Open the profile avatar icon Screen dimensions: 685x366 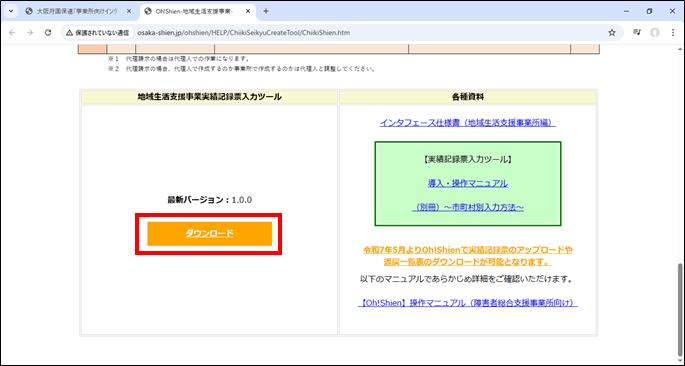pos(654,33)
